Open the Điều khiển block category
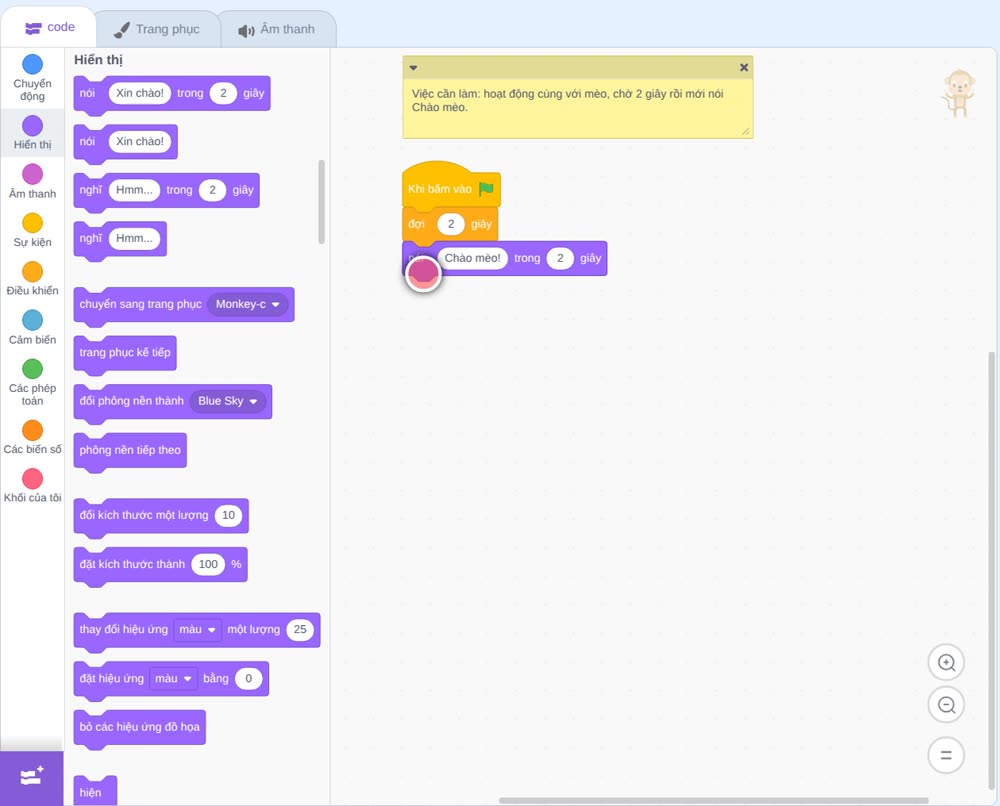Screen dimensions: 1000x806 [33, 279]
